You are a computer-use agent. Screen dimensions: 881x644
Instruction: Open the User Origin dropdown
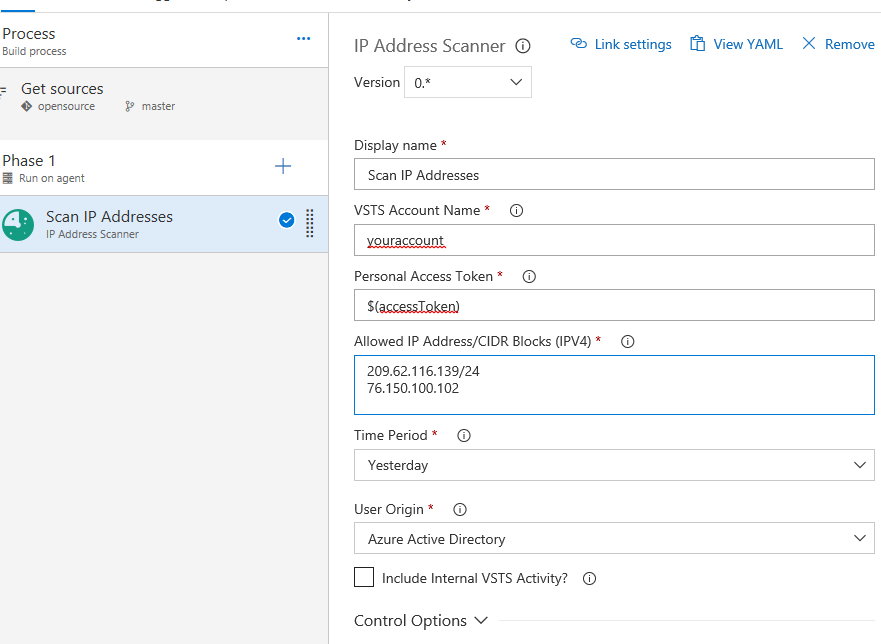614,538
